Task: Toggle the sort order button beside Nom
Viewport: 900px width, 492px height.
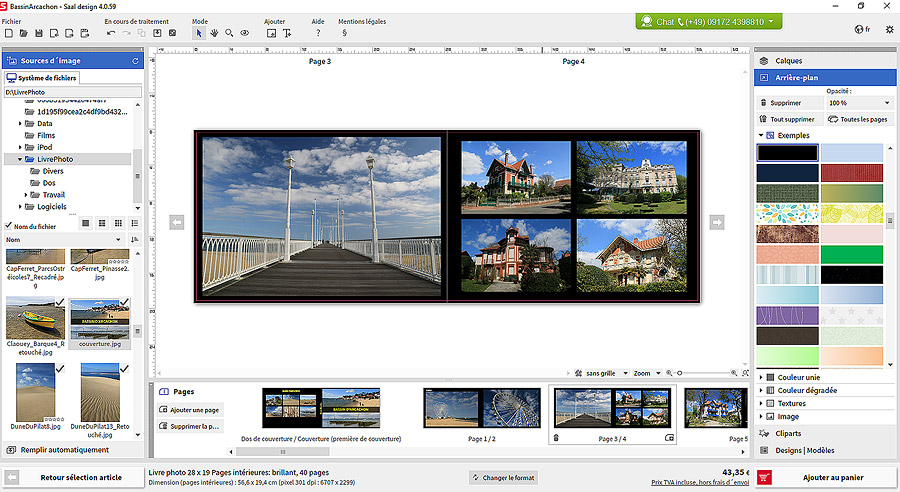Action: pos(135,240)
